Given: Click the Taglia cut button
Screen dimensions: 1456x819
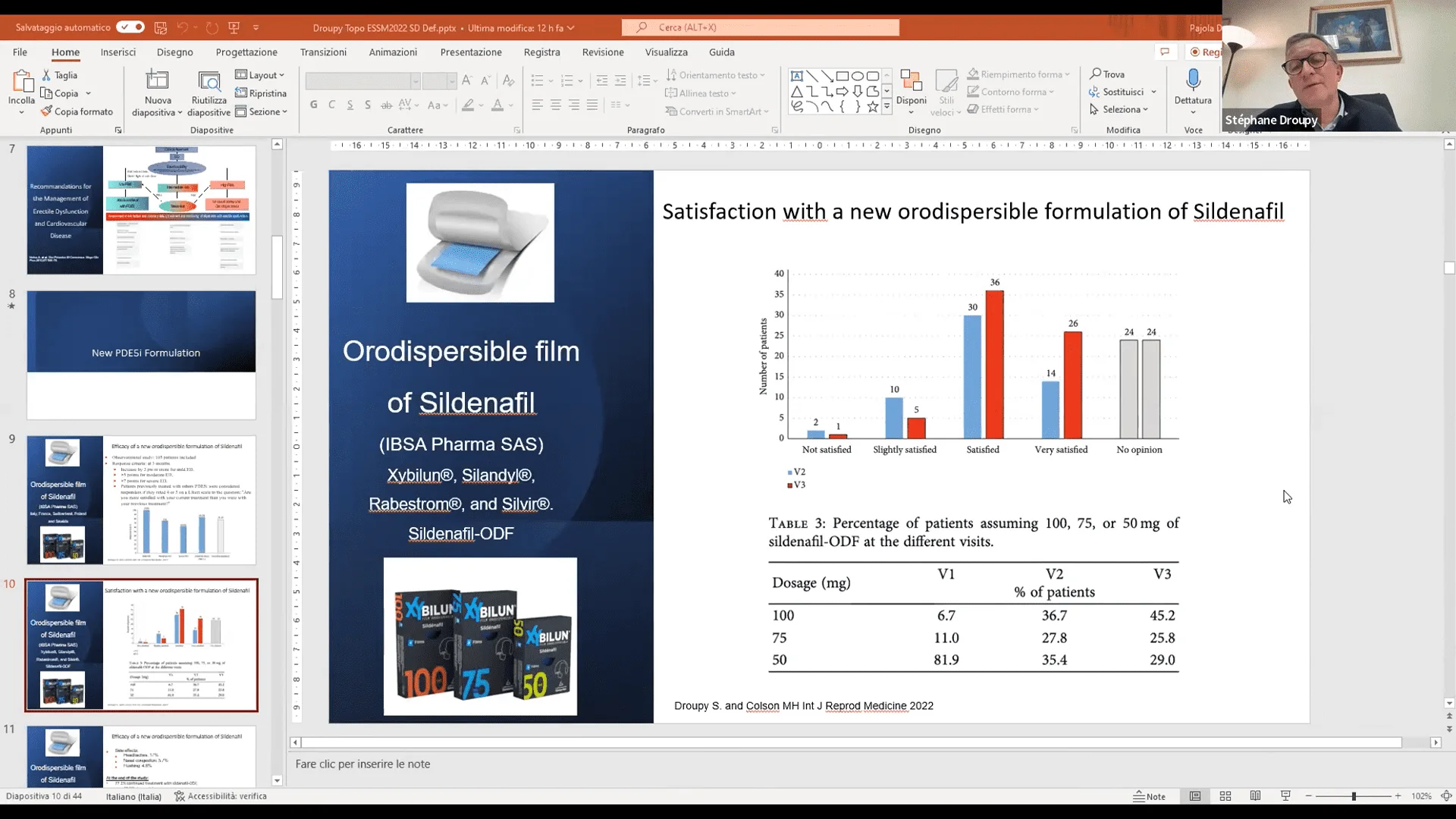Looking at the screenshot, I should [60, 75].
